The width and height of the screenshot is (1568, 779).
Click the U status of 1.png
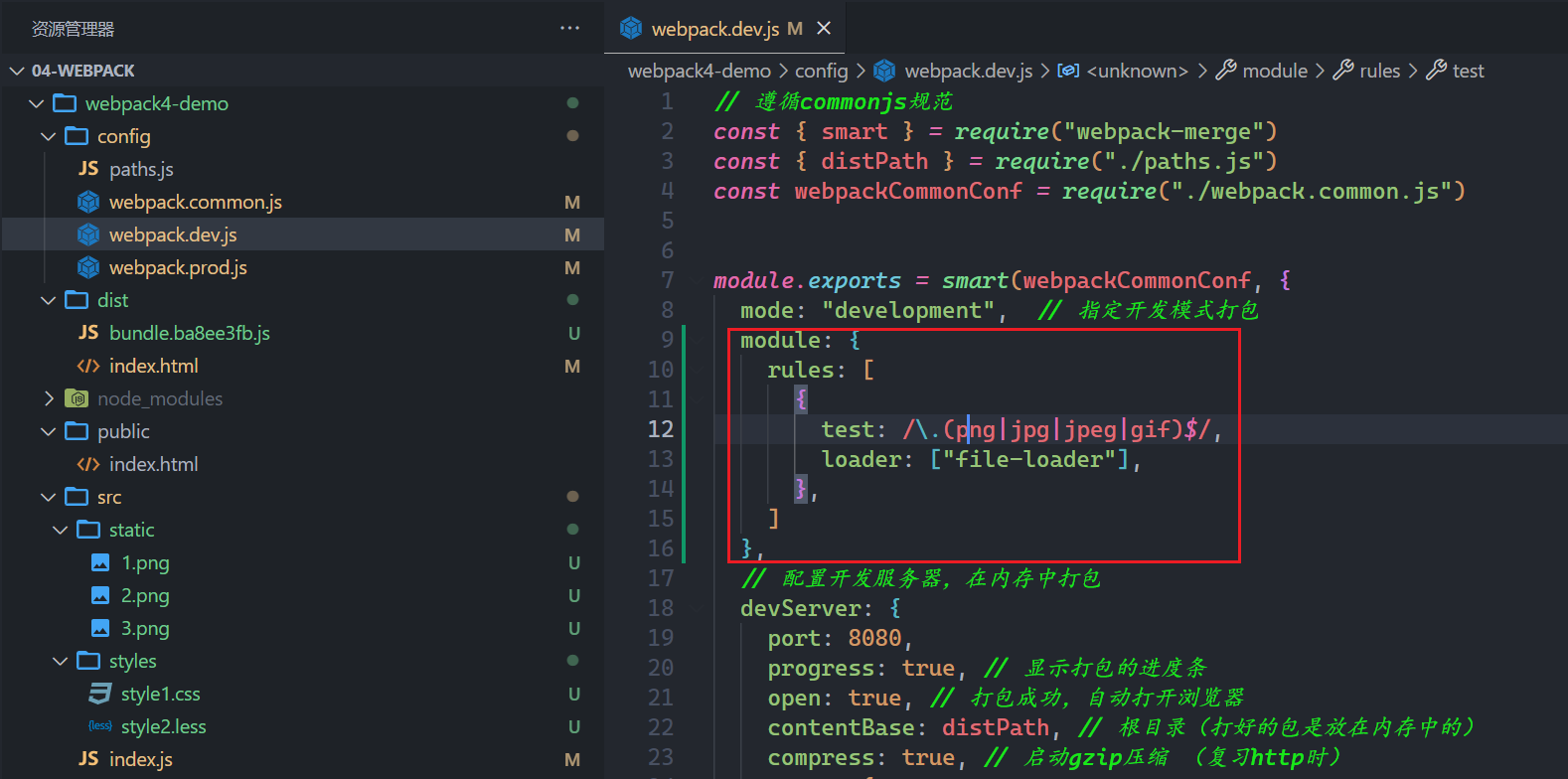(x=574, y=562)
